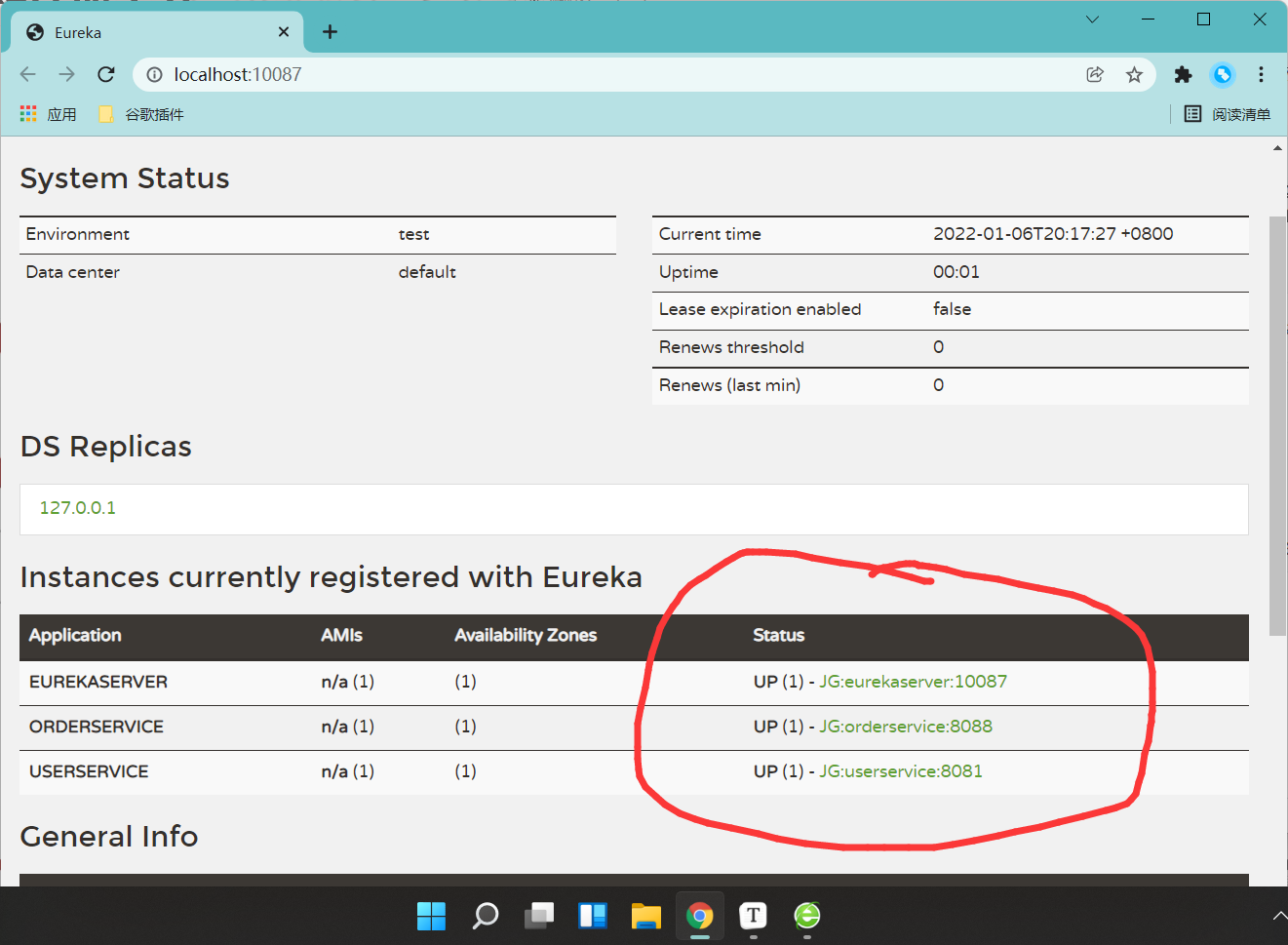The width and height of the screenshot is (1288, 945).
Task: Reload the Eureka page
Action: click(x=106, y=74)
